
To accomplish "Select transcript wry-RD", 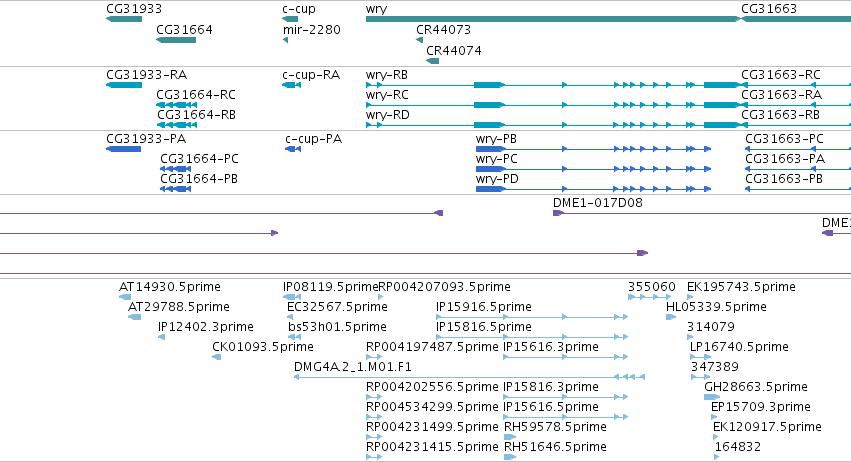I will coord(388,115).
